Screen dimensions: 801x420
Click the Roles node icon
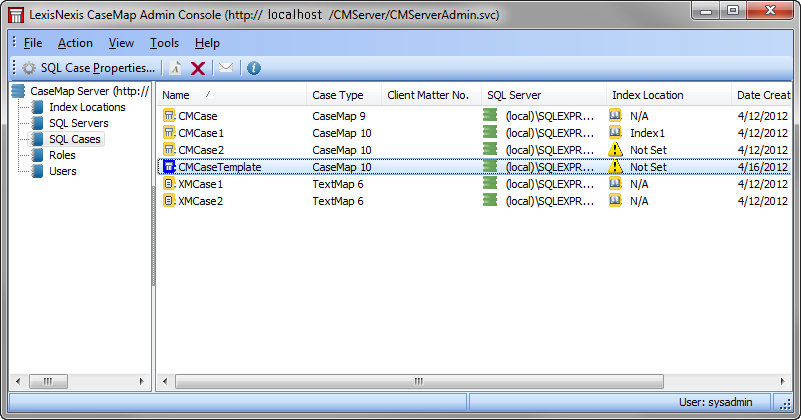tap(37, 155)
